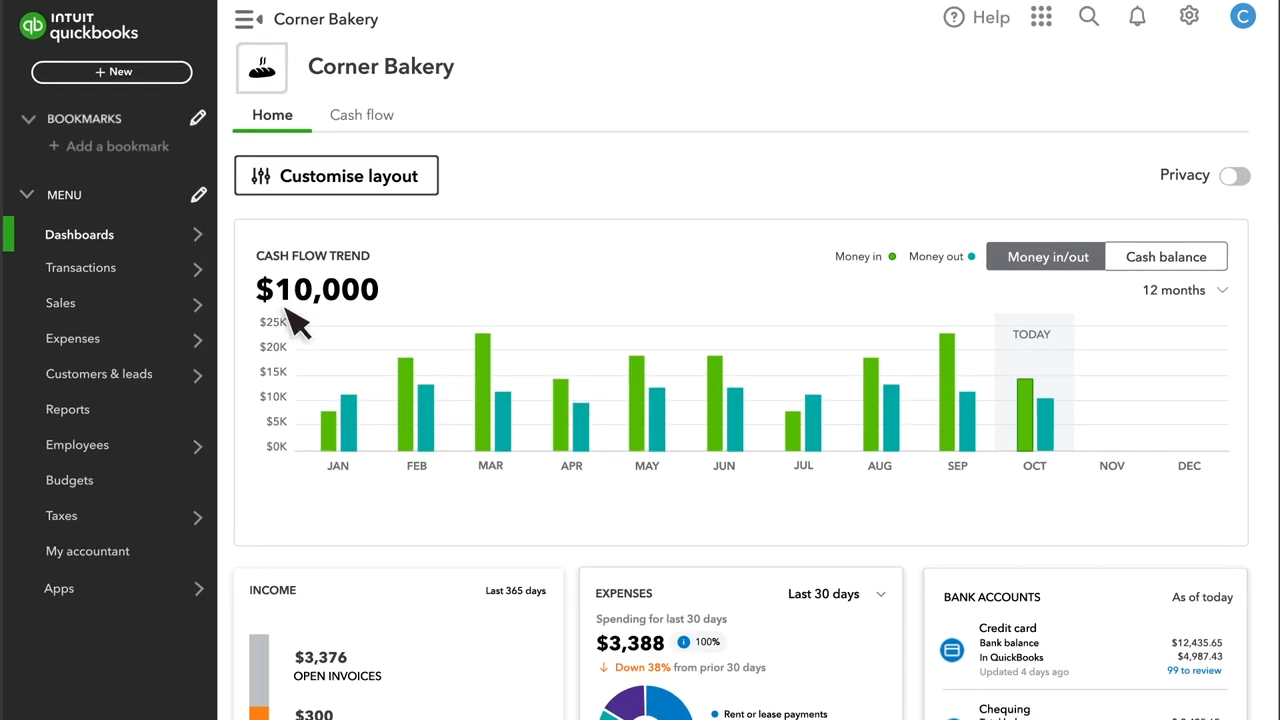Click the Corner Bakery bread avatar icon

[262, 67]
